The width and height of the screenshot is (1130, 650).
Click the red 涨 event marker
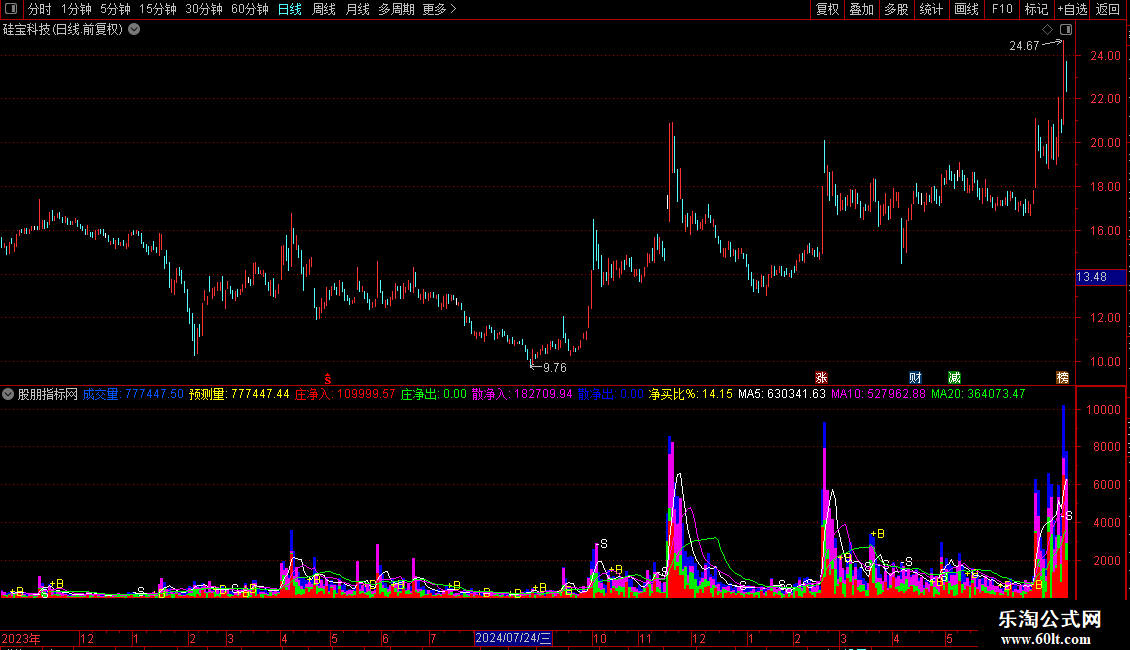point(821,378)
